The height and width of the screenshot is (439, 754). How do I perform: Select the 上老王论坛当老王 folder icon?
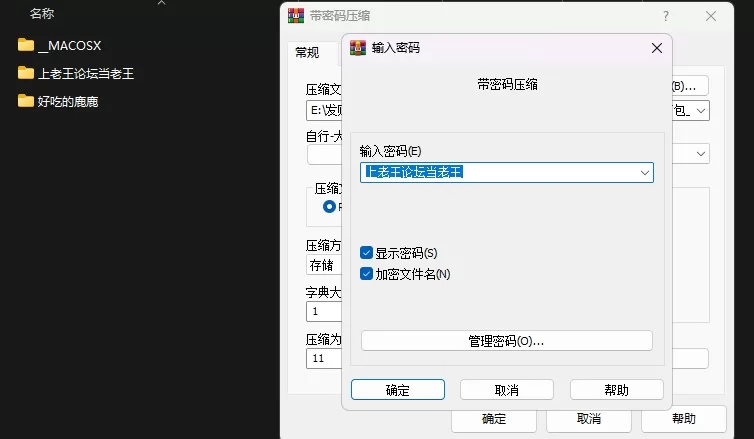pyautogui.click(x=26, y=73)
